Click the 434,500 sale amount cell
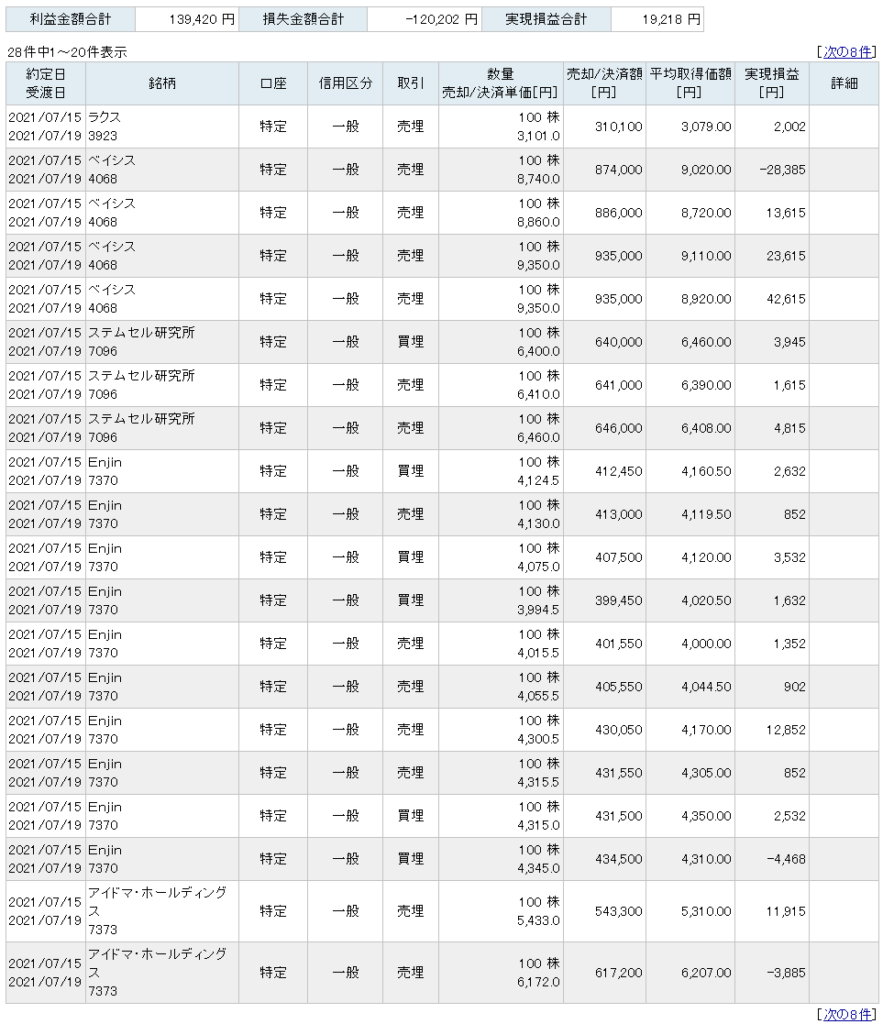Image resolution: width=883 pixels, height=1024 pixels. [604, 859]
